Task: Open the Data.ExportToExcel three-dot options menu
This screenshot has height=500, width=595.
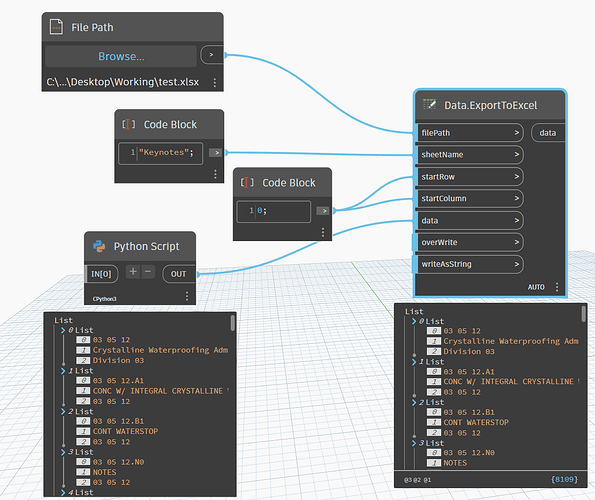Action: (557, 287)
